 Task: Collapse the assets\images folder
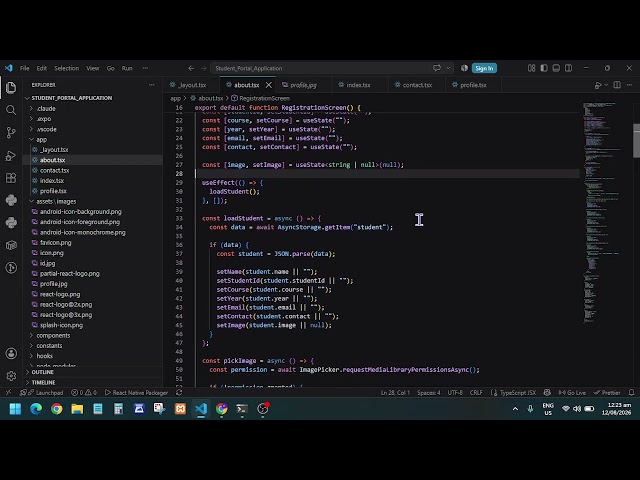tap(93, 201)
